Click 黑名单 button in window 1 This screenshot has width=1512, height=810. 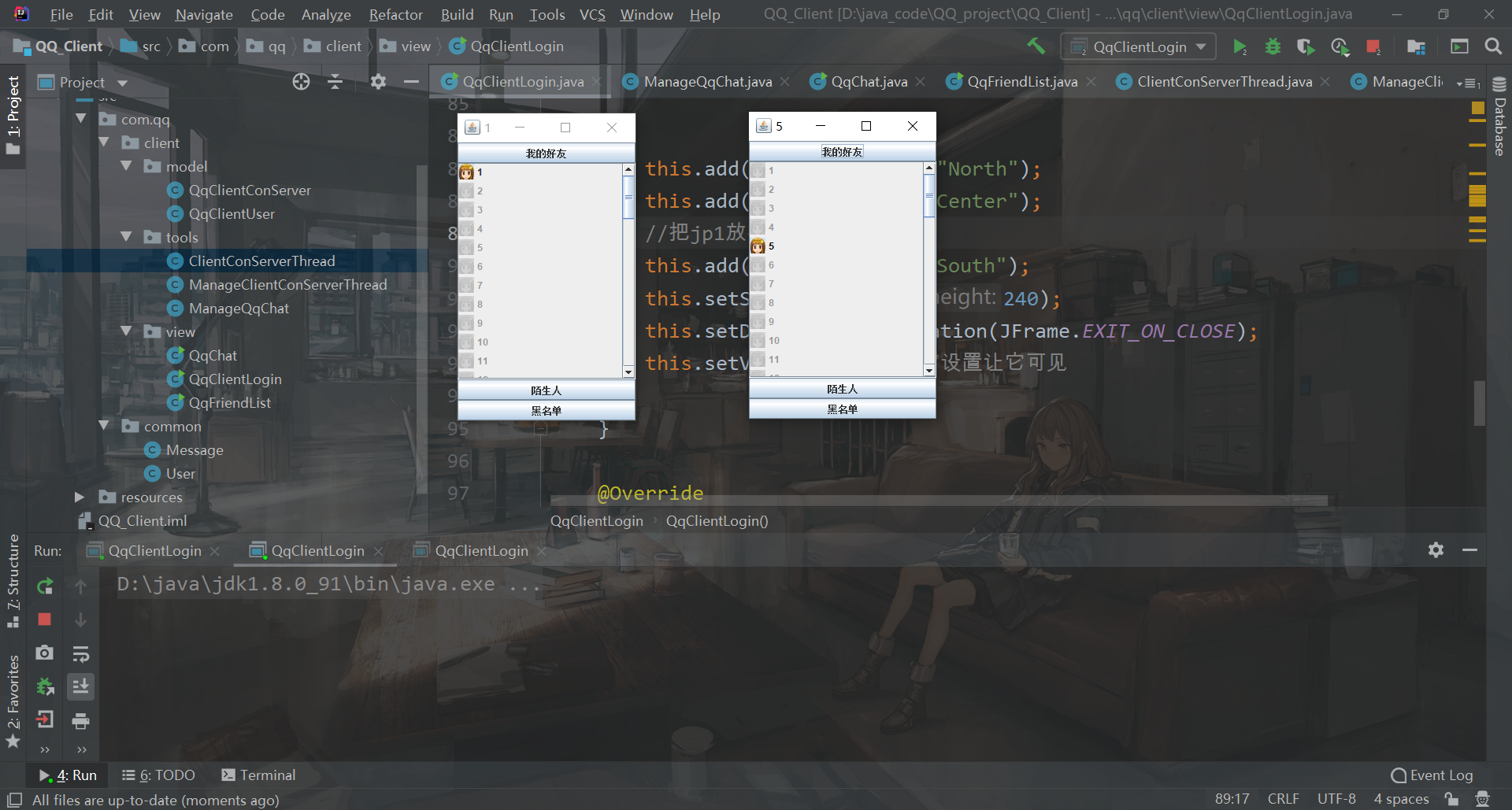pyautogui.click(x=547, y=411)
